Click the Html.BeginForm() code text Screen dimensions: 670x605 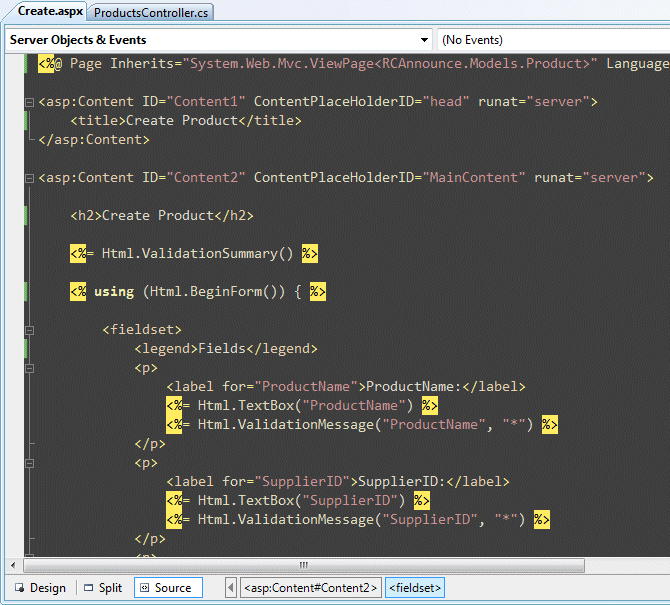[x=214, y=292]
